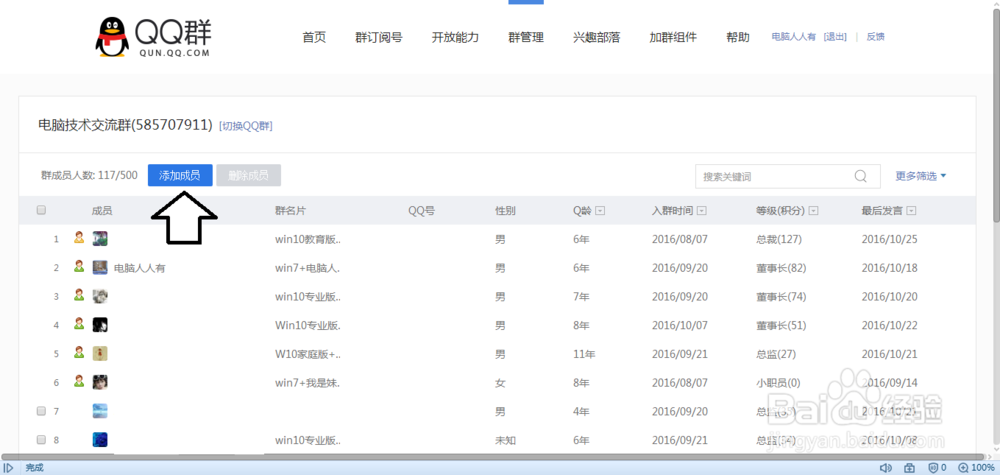Screen dimensions: 1000x475
Task: Click the ad-block shield icon
Action: (932, 468)
